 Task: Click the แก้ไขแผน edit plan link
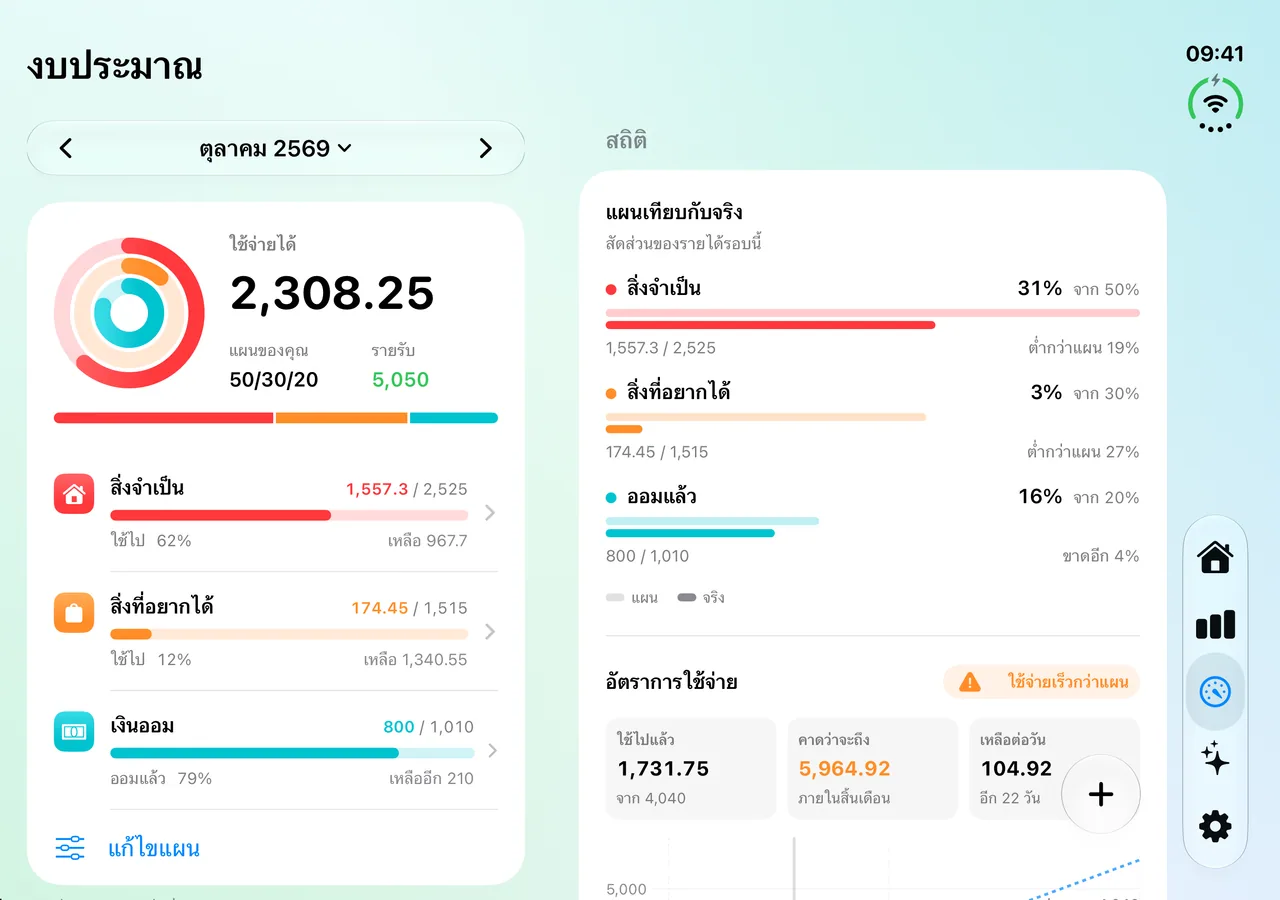(154, 849)
